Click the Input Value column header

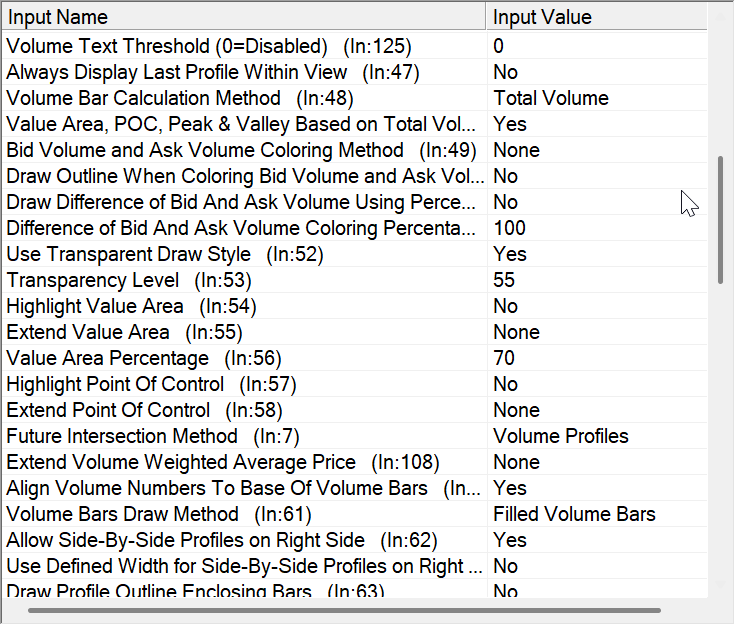pos(597,17)
